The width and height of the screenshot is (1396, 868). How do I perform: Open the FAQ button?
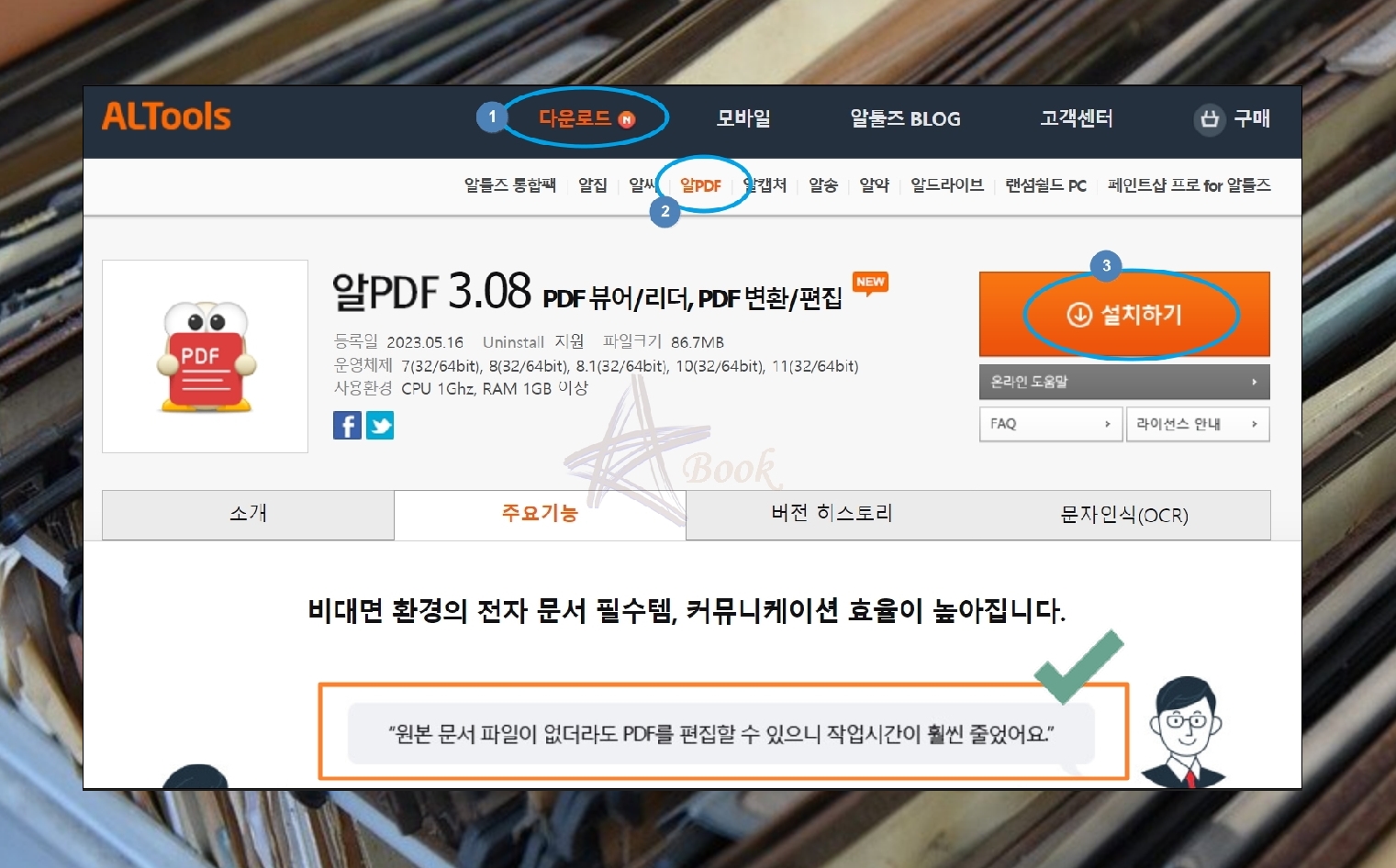point(1051,424)
